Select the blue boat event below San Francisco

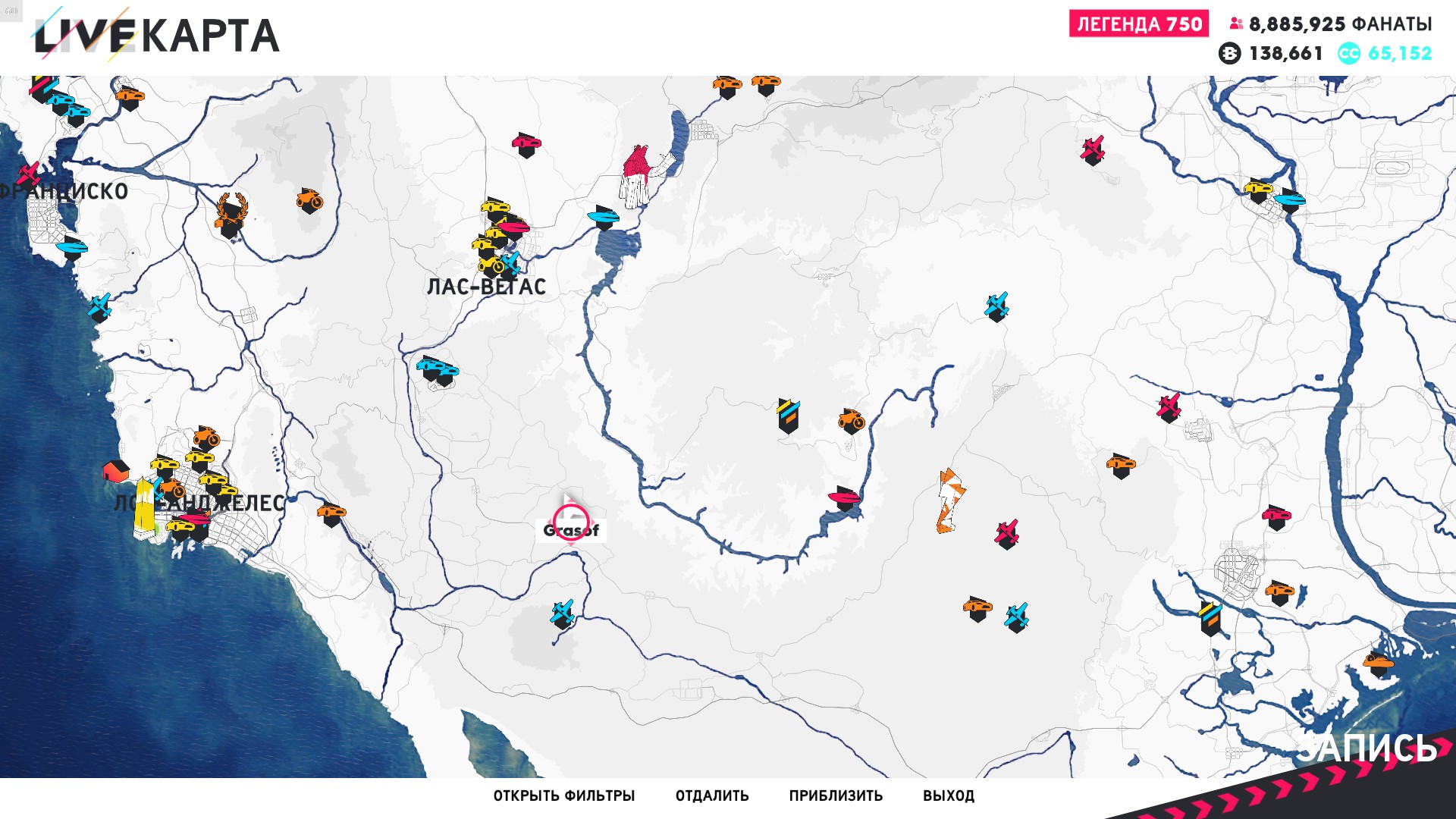72,248
